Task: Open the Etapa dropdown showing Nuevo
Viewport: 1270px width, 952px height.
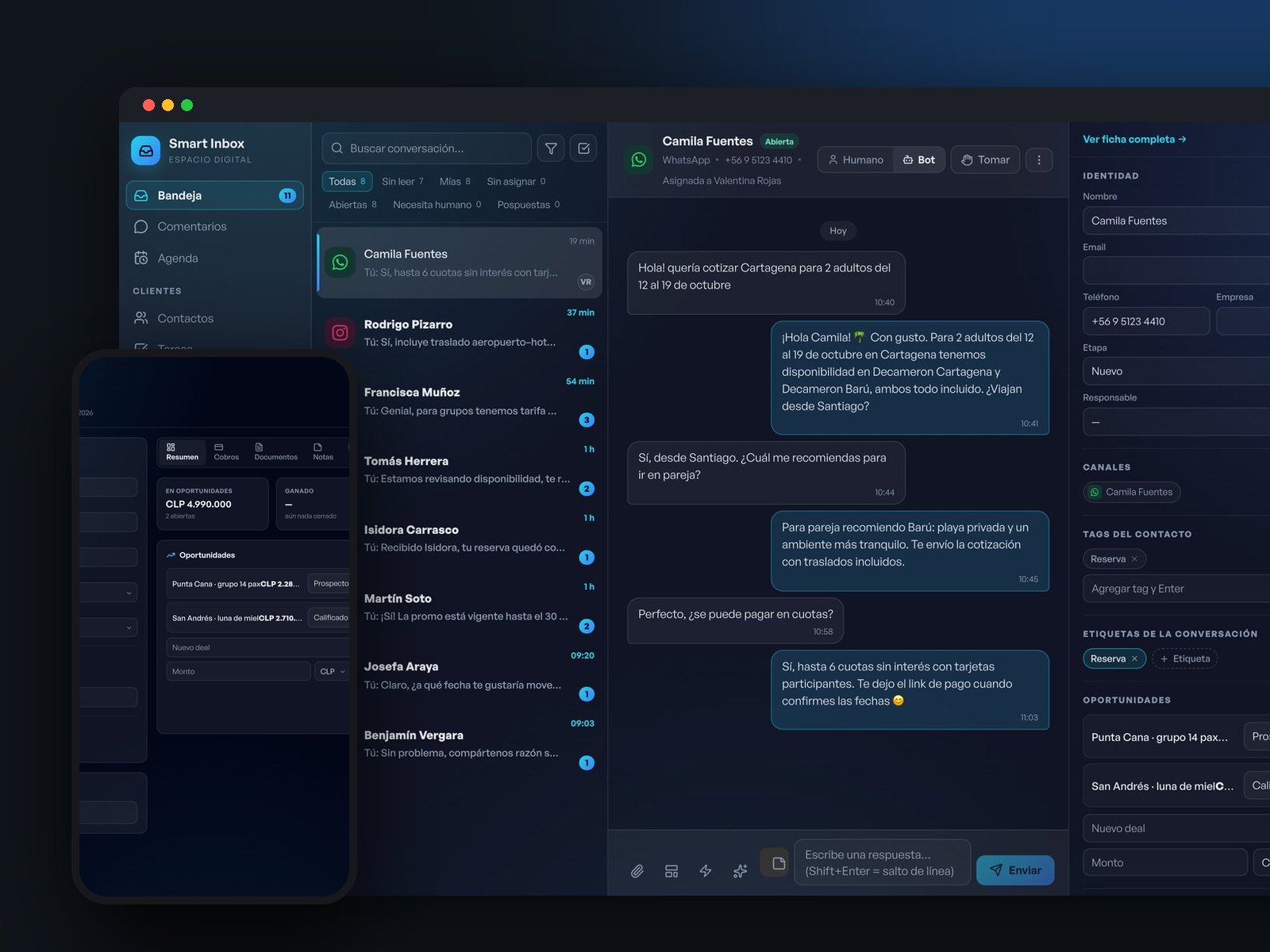Action: [1176, 371]
